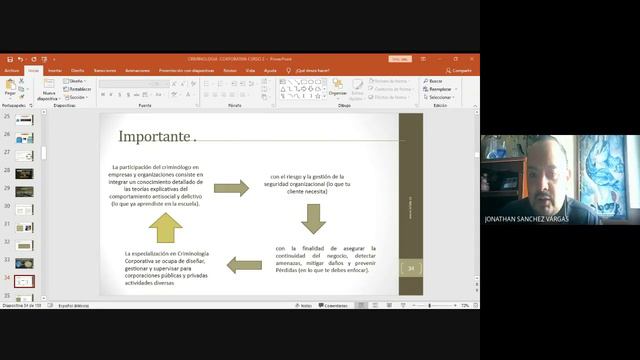Image resolution: width=640 pixels, height=360 pixels.
Task: Paste using the Pegar clipboard icon
Action: point(10,85)
